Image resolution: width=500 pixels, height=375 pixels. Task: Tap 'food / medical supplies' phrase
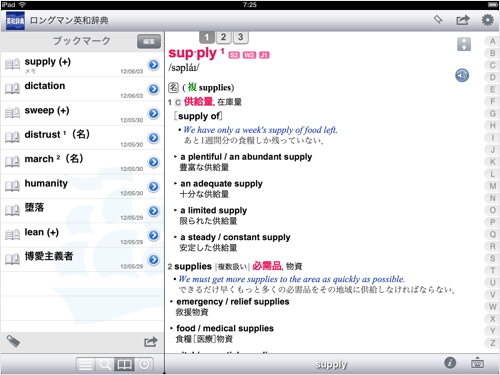pyautogui.click(x=225, y=328)
